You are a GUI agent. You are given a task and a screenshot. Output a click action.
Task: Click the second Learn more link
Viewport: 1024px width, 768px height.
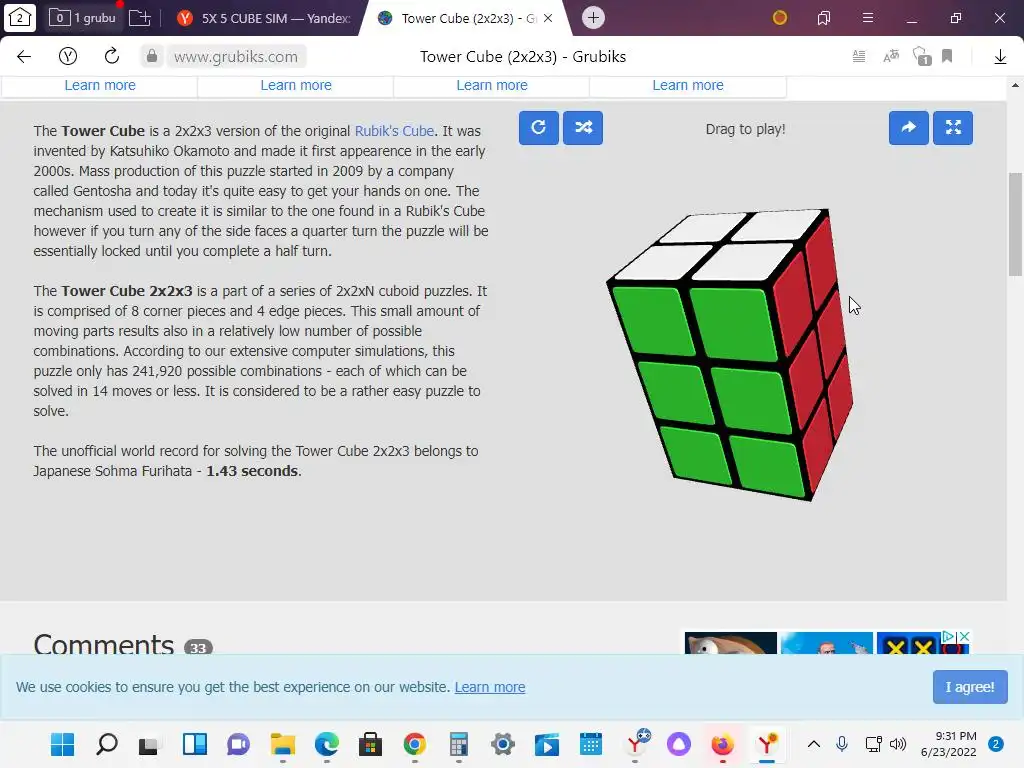pos(296,85)
